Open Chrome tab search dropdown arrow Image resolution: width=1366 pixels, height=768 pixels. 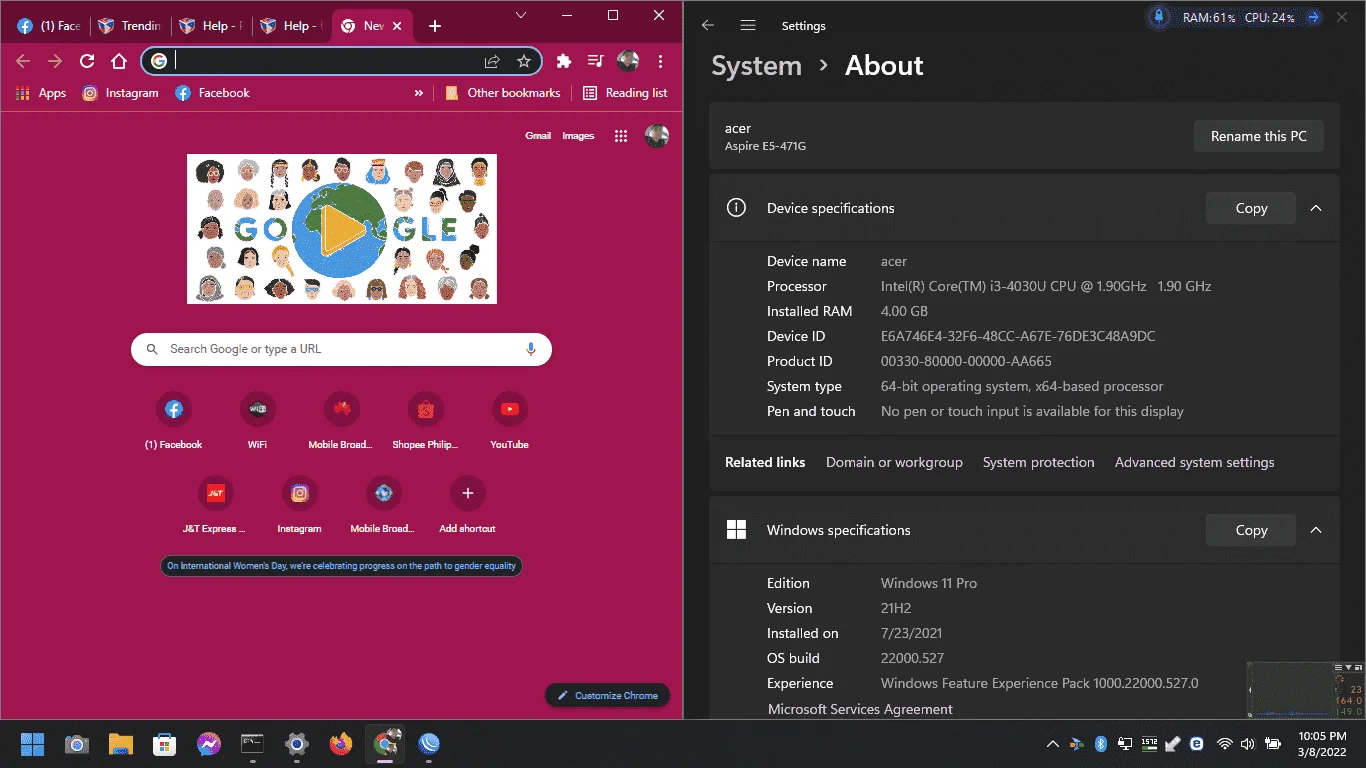click(x=521, y=15)
